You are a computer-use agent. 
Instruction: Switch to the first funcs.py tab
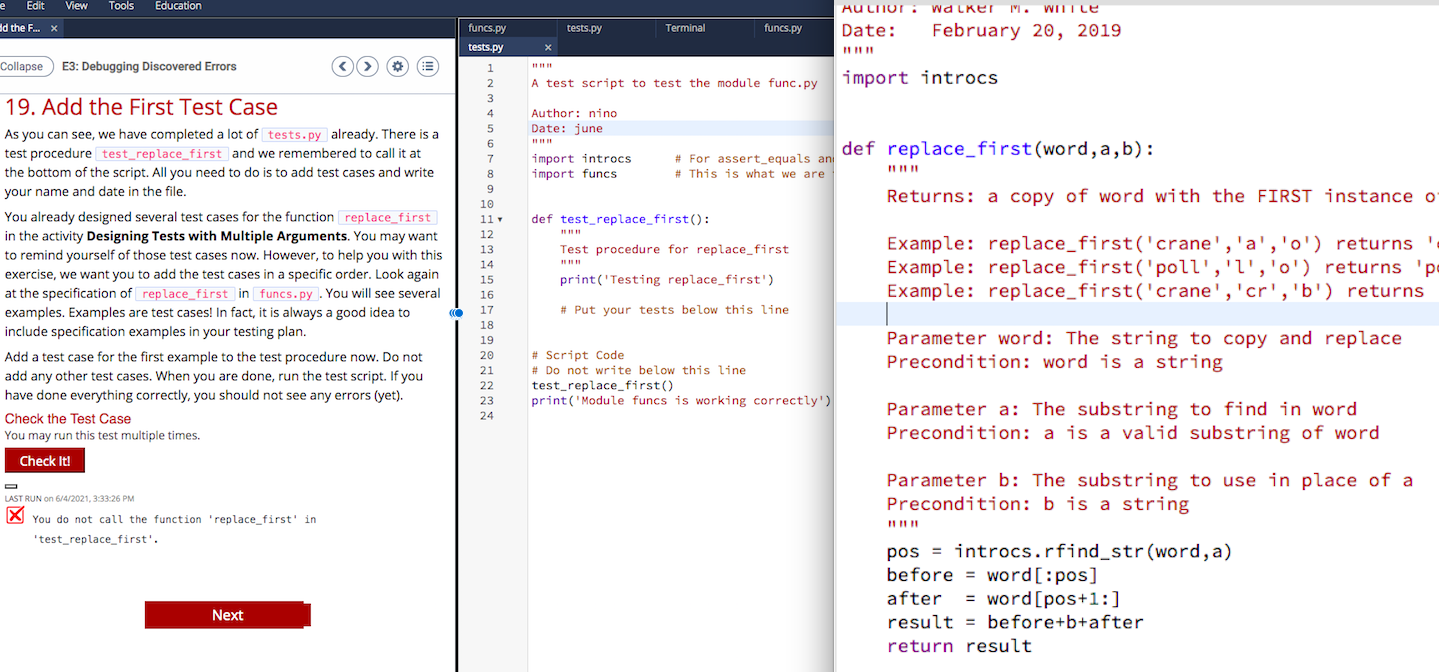[507, 28]
